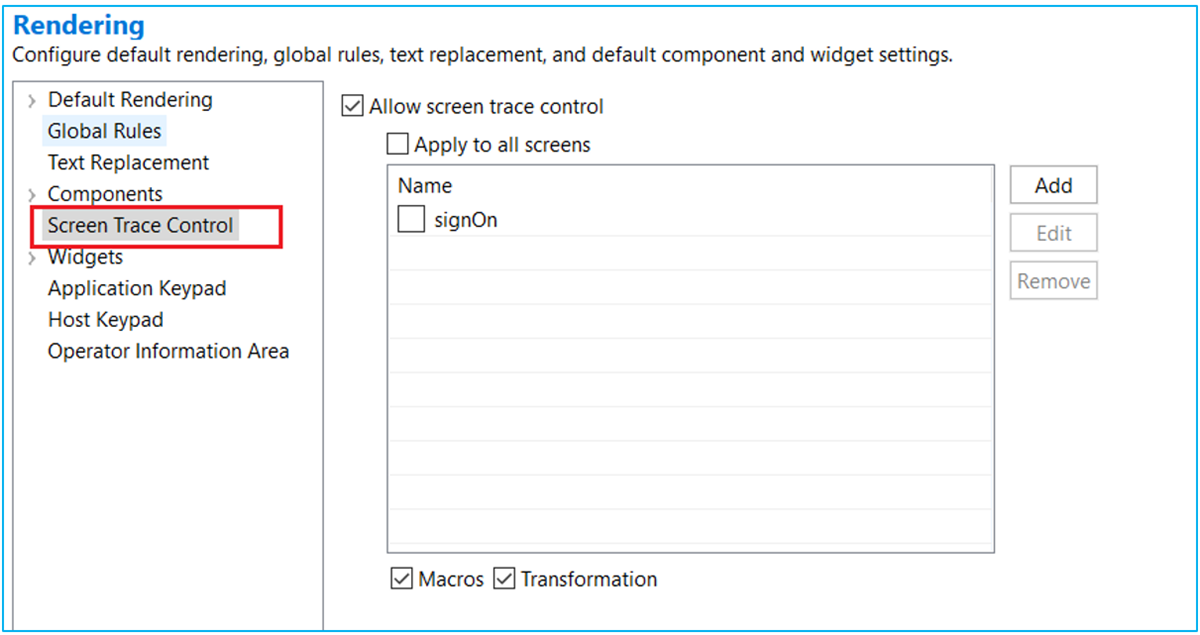Select Host Keypad in the tree

point(105,321)
